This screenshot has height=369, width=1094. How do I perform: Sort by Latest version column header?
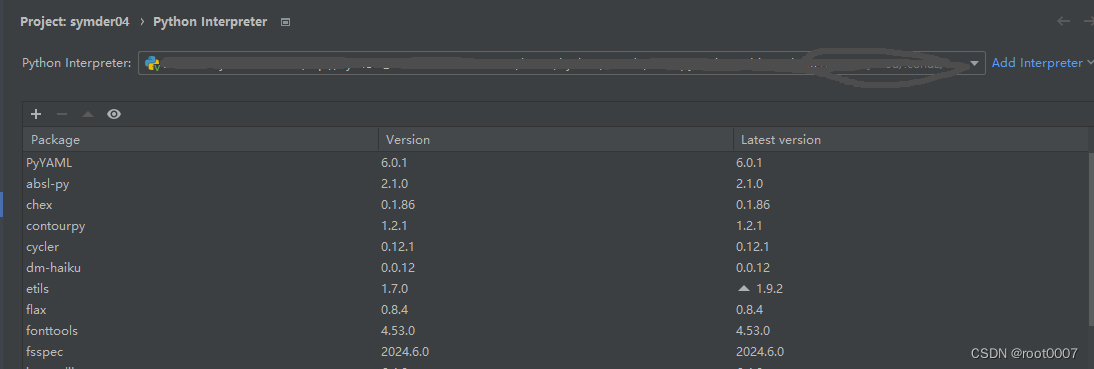point(911,140)
